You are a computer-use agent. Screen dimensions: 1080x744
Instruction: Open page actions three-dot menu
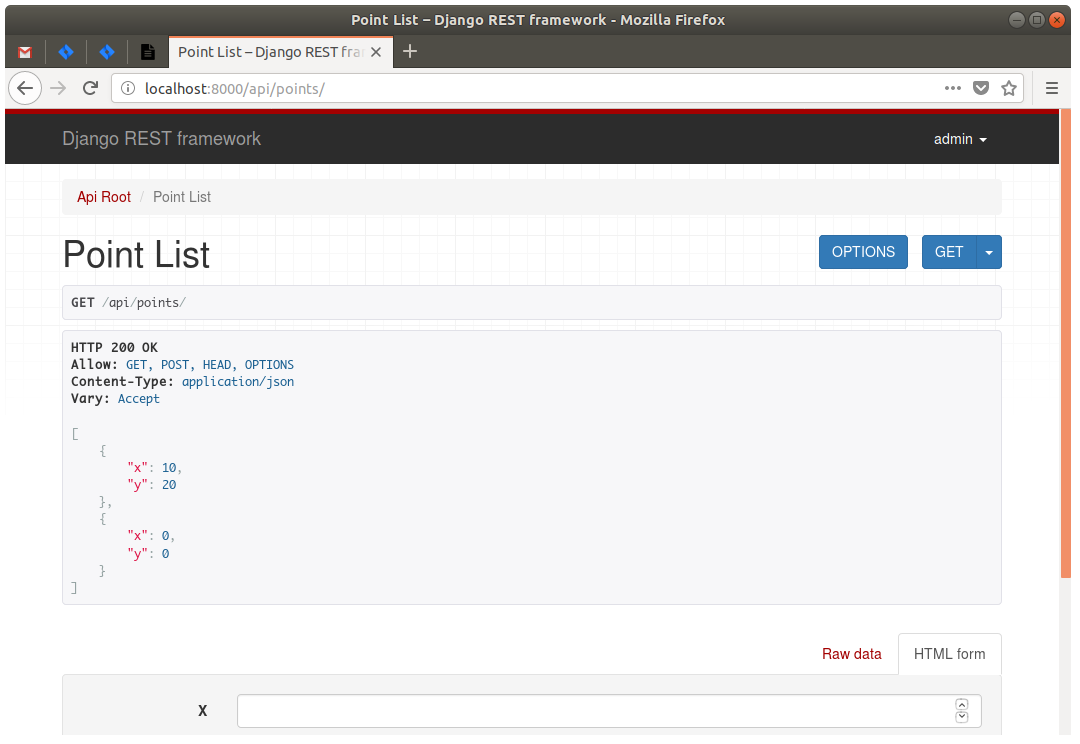pos(953,88)
